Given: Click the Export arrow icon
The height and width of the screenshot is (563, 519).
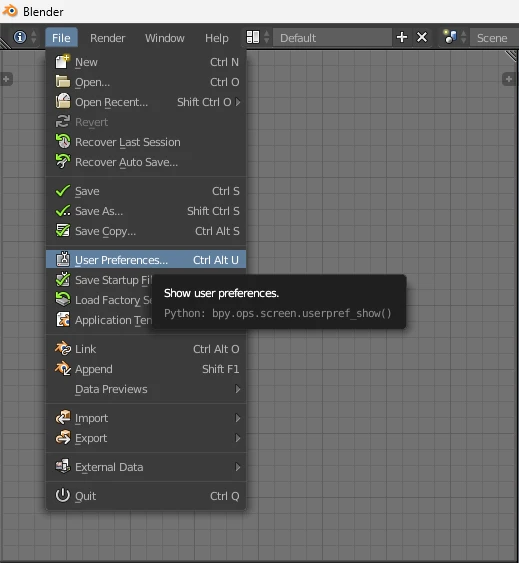Looking at the screenshot, I should point(63,437).
